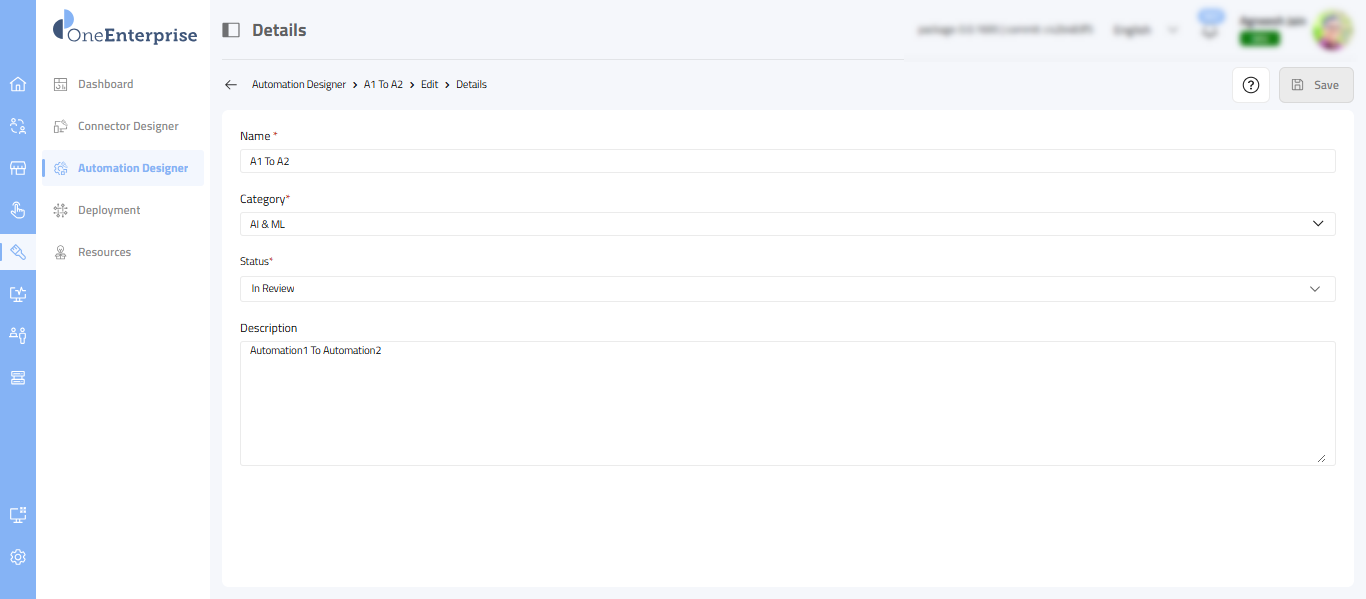Click the home icon in left rail

[17, 84]
